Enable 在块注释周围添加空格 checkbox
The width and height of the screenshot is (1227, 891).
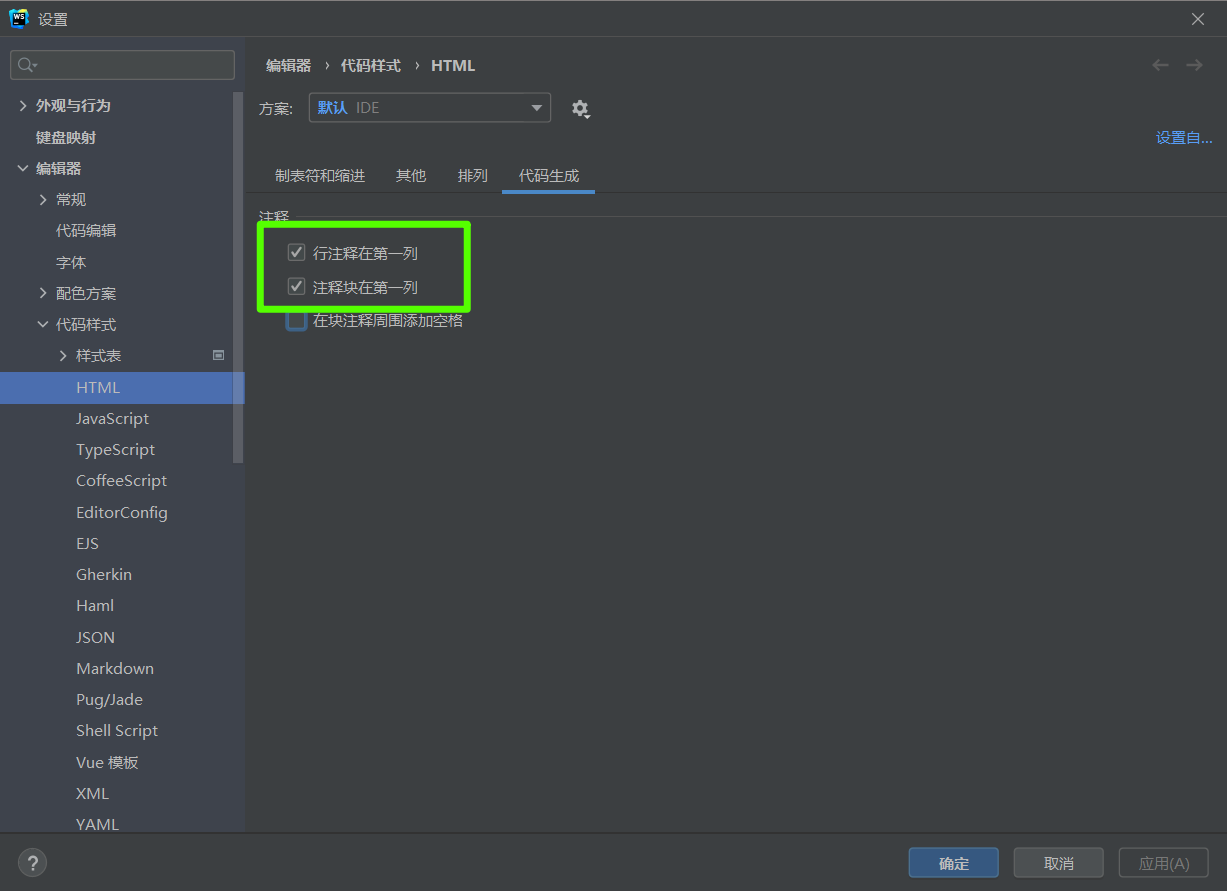pos(296,321)
